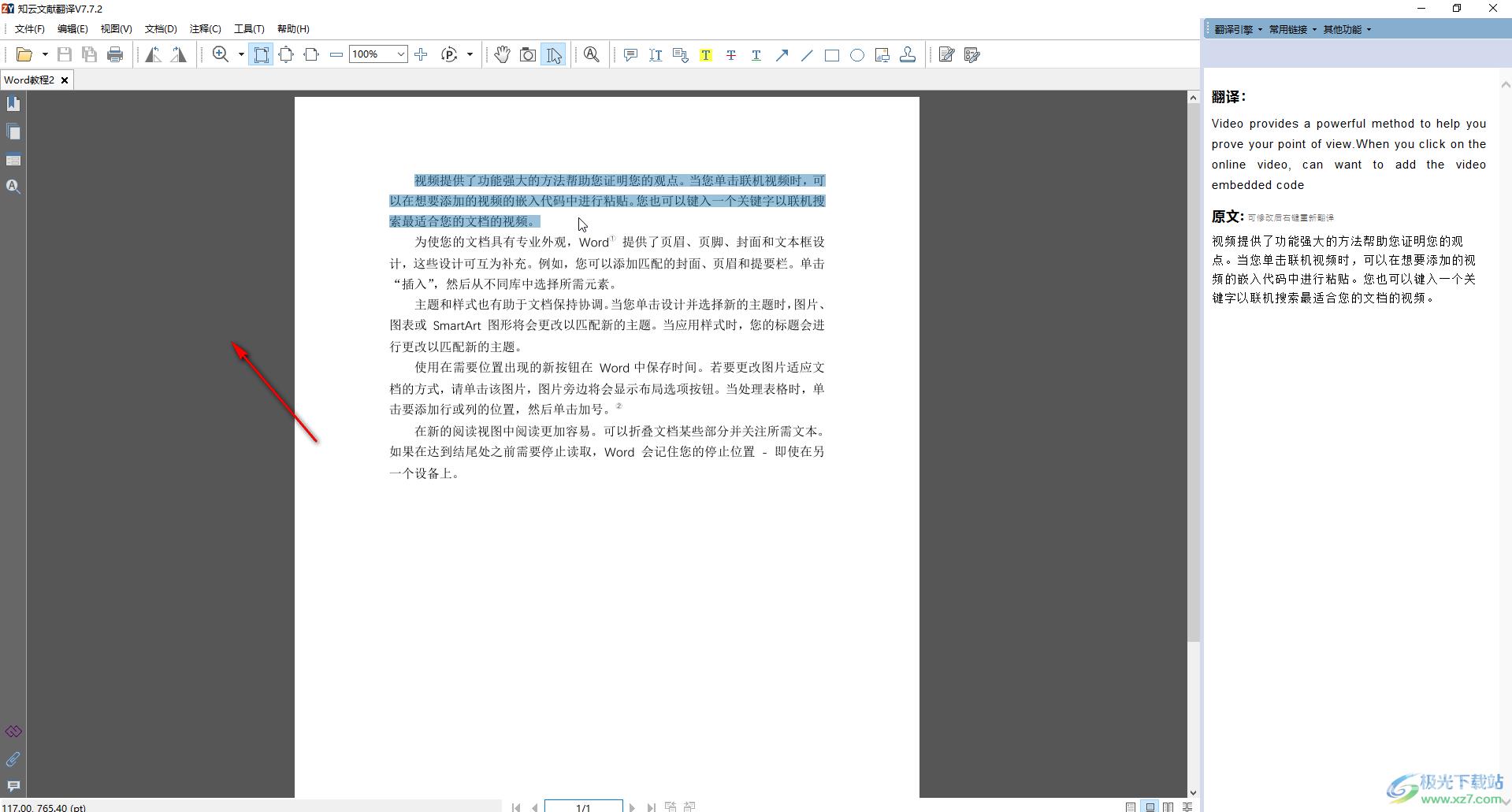Toggle Single Page Continuous layout in status bar

pos(1150,806)
